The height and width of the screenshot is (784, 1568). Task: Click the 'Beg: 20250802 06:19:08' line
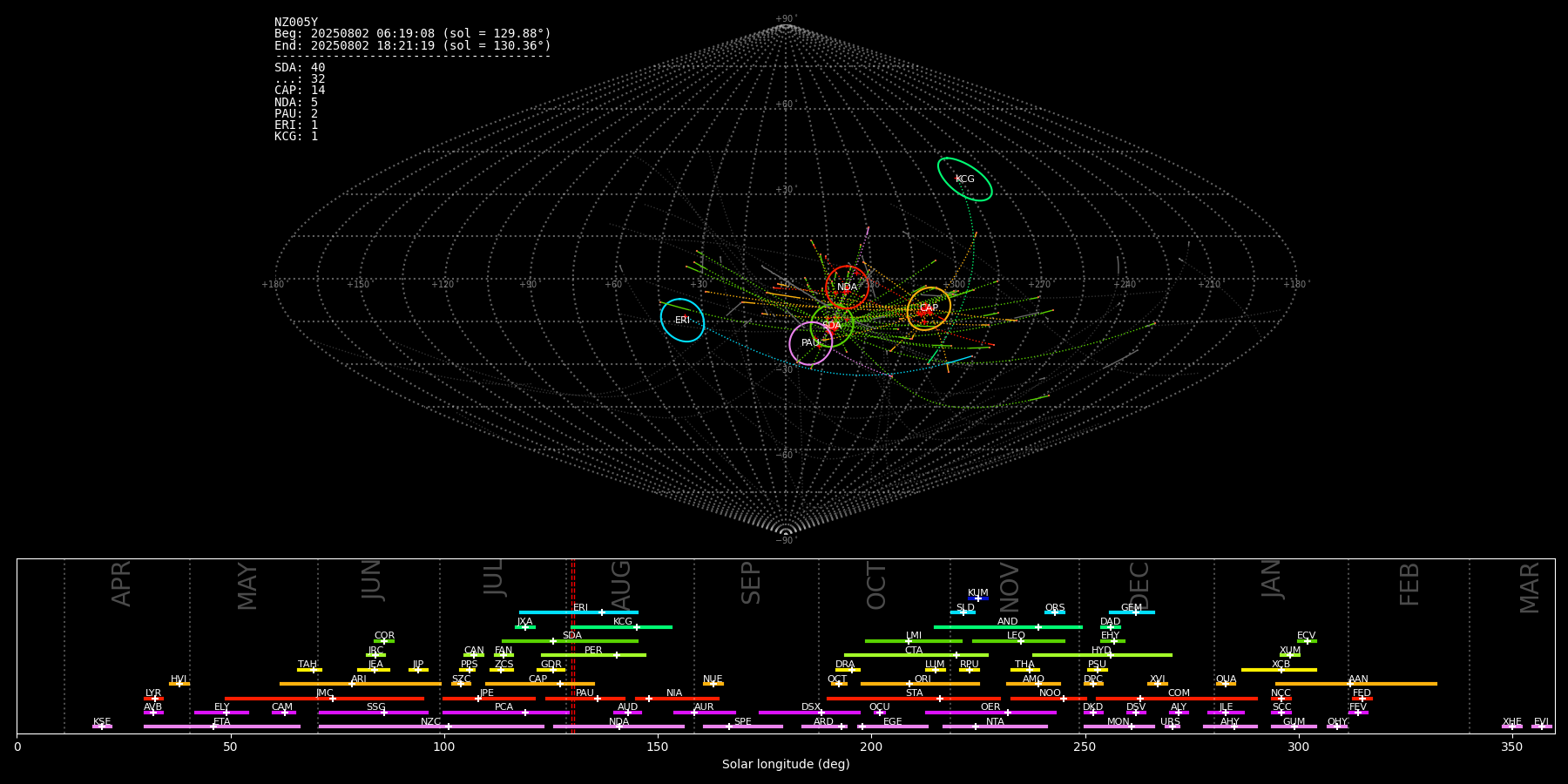pyautogui.click(x=413, y=34)
